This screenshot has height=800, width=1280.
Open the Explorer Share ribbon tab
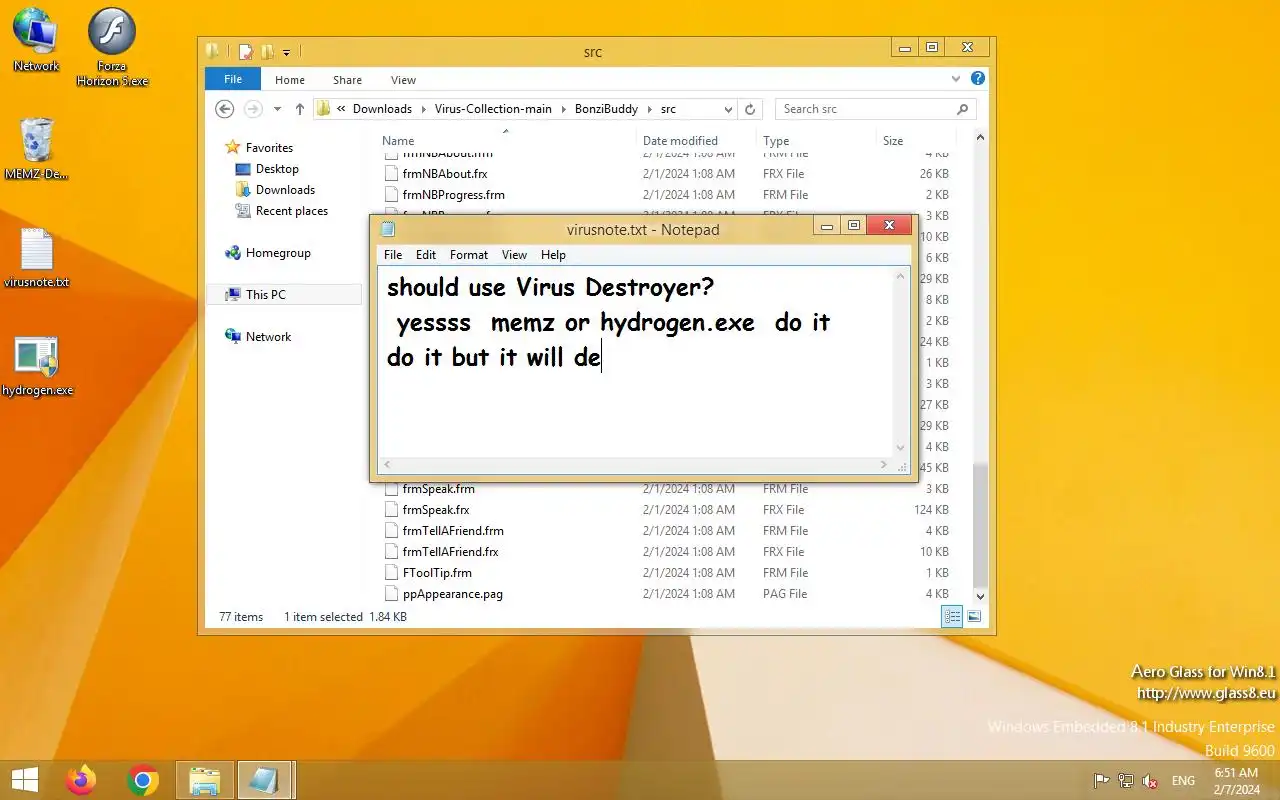coord(348,80)
